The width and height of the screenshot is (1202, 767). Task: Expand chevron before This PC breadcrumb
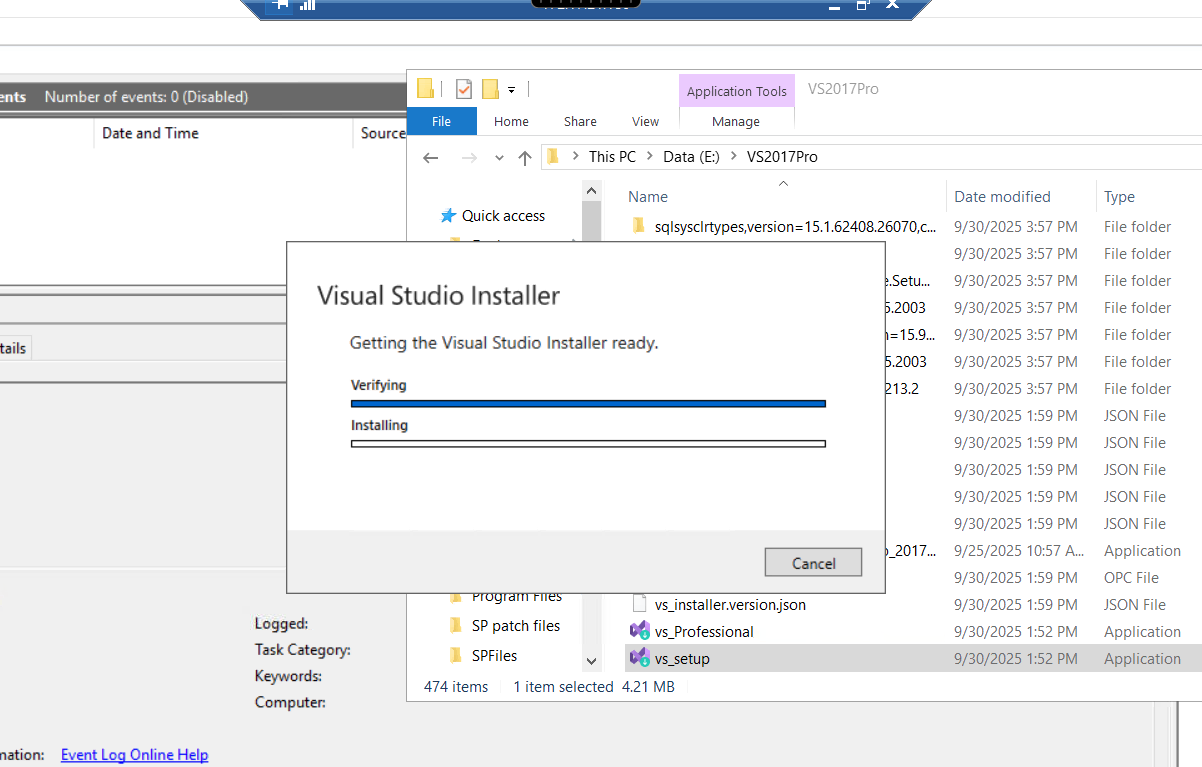(x=575, y=157)
